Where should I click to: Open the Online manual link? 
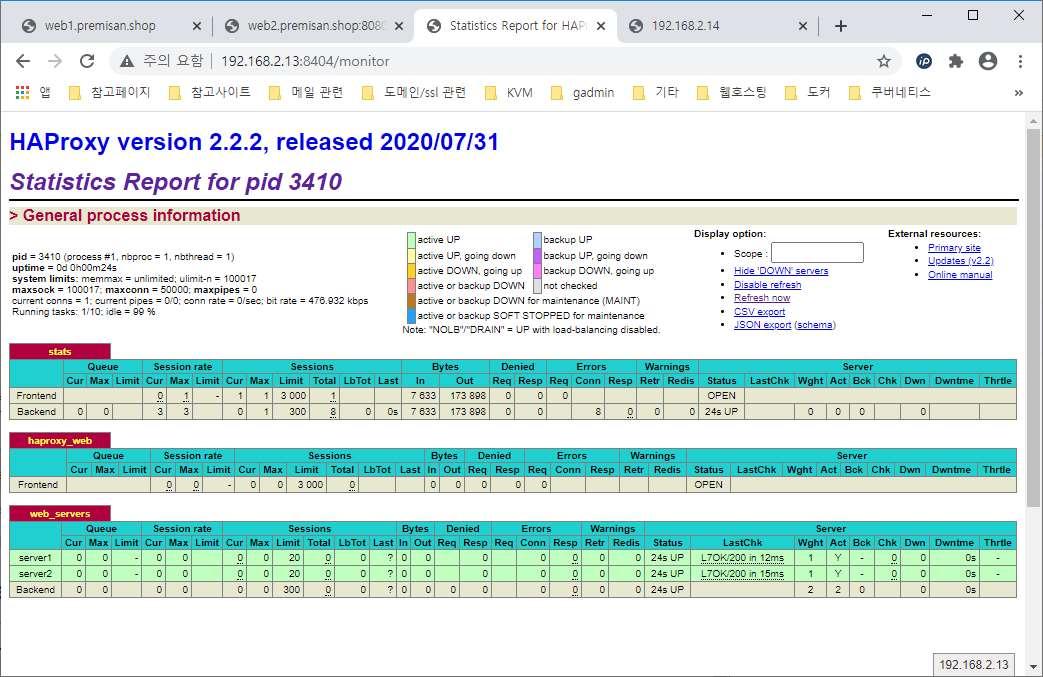click(960, 275)
